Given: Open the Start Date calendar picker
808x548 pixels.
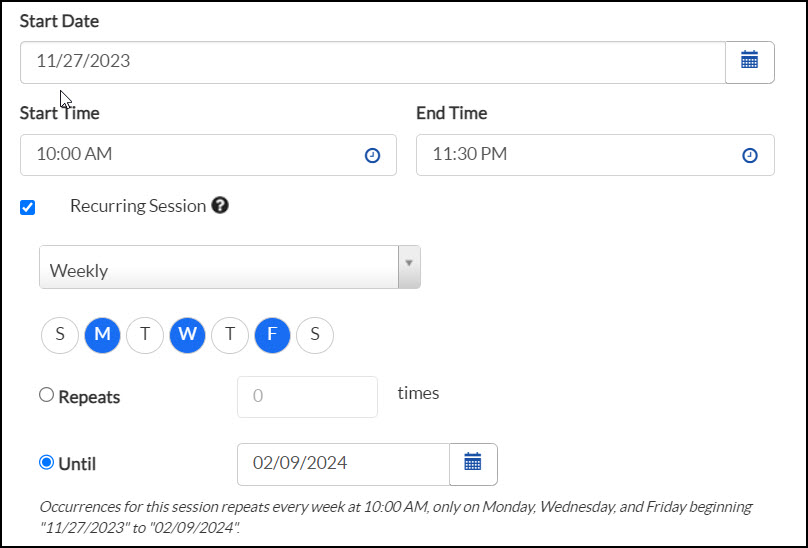Looking at the screenshot, I should [749, 62].
